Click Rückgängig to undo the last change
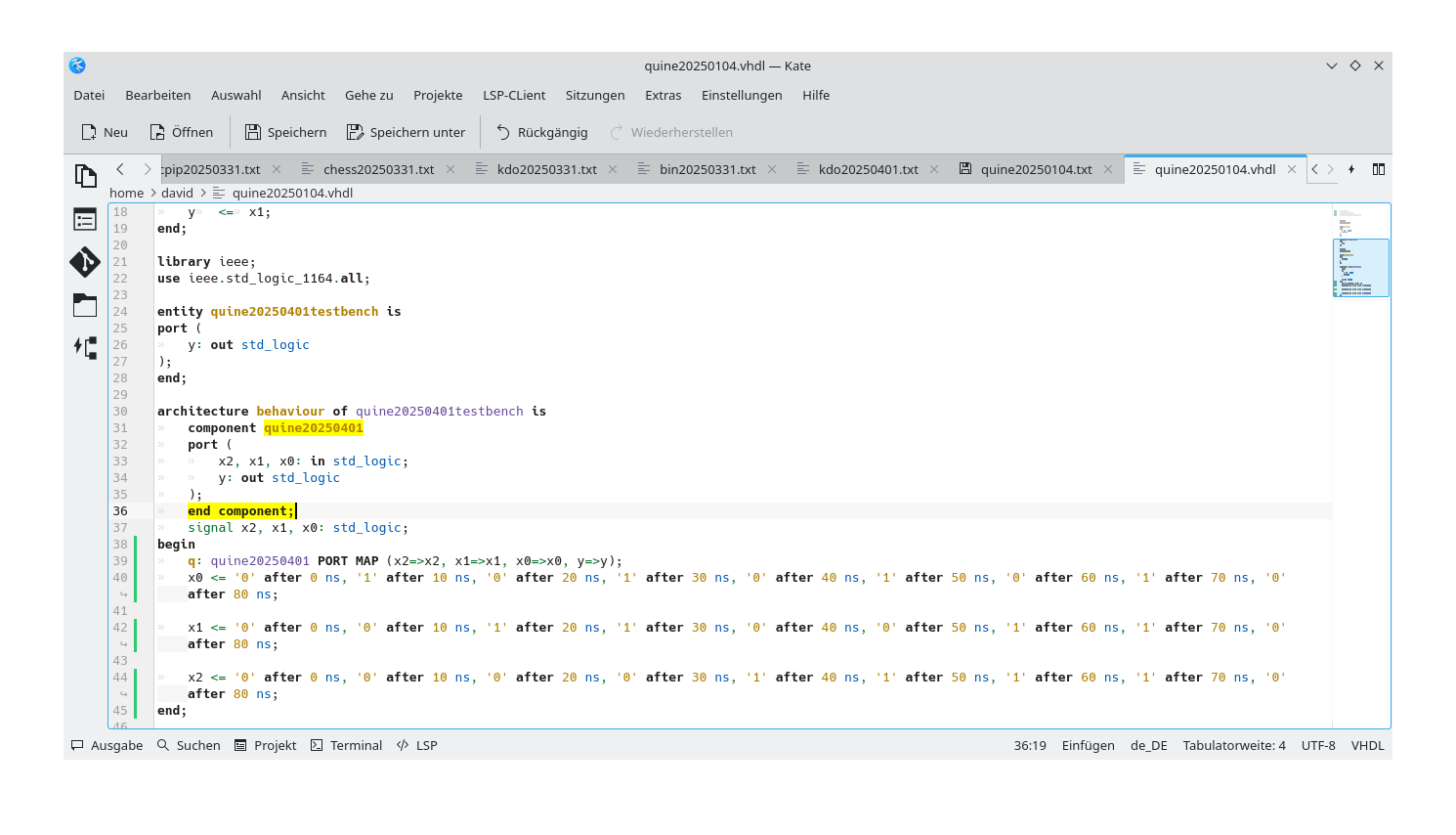The image size is (1456, 835). pos(541,132)
